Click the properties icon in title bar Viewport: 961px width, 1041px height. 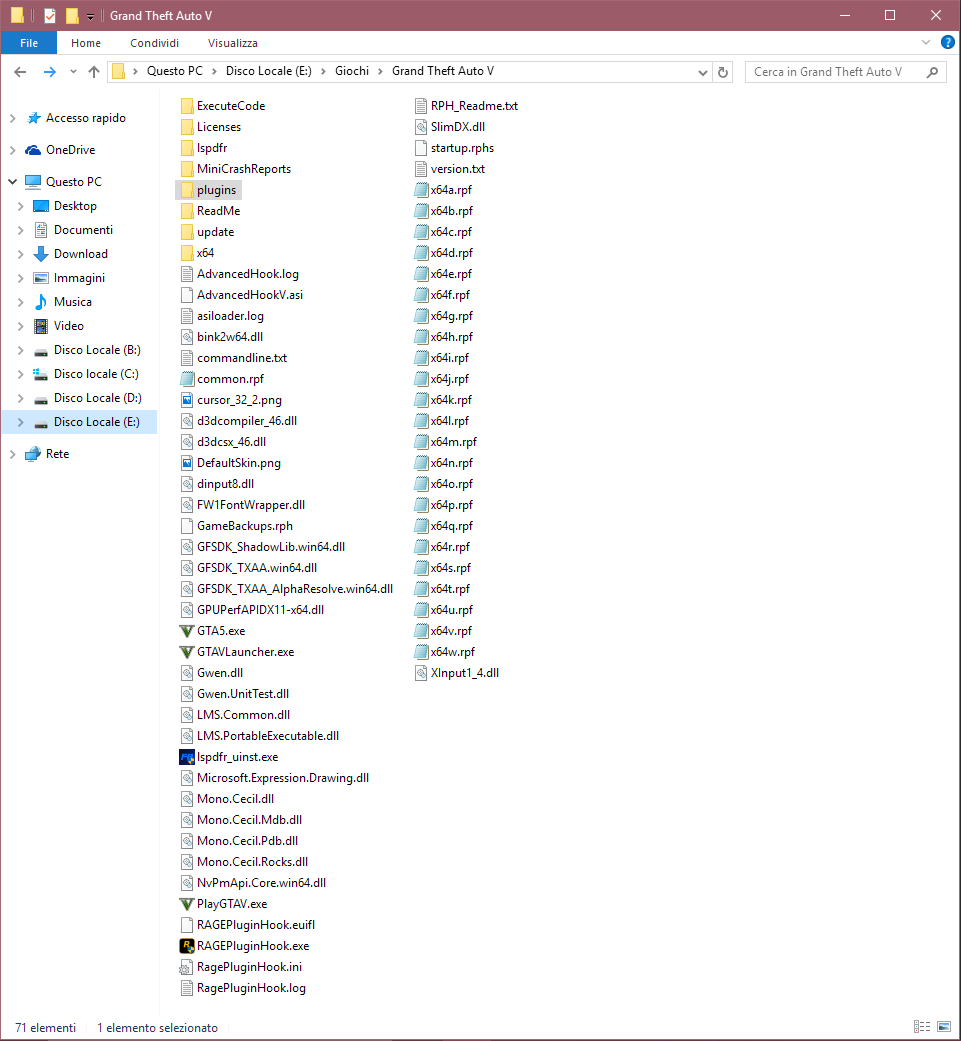50,15
